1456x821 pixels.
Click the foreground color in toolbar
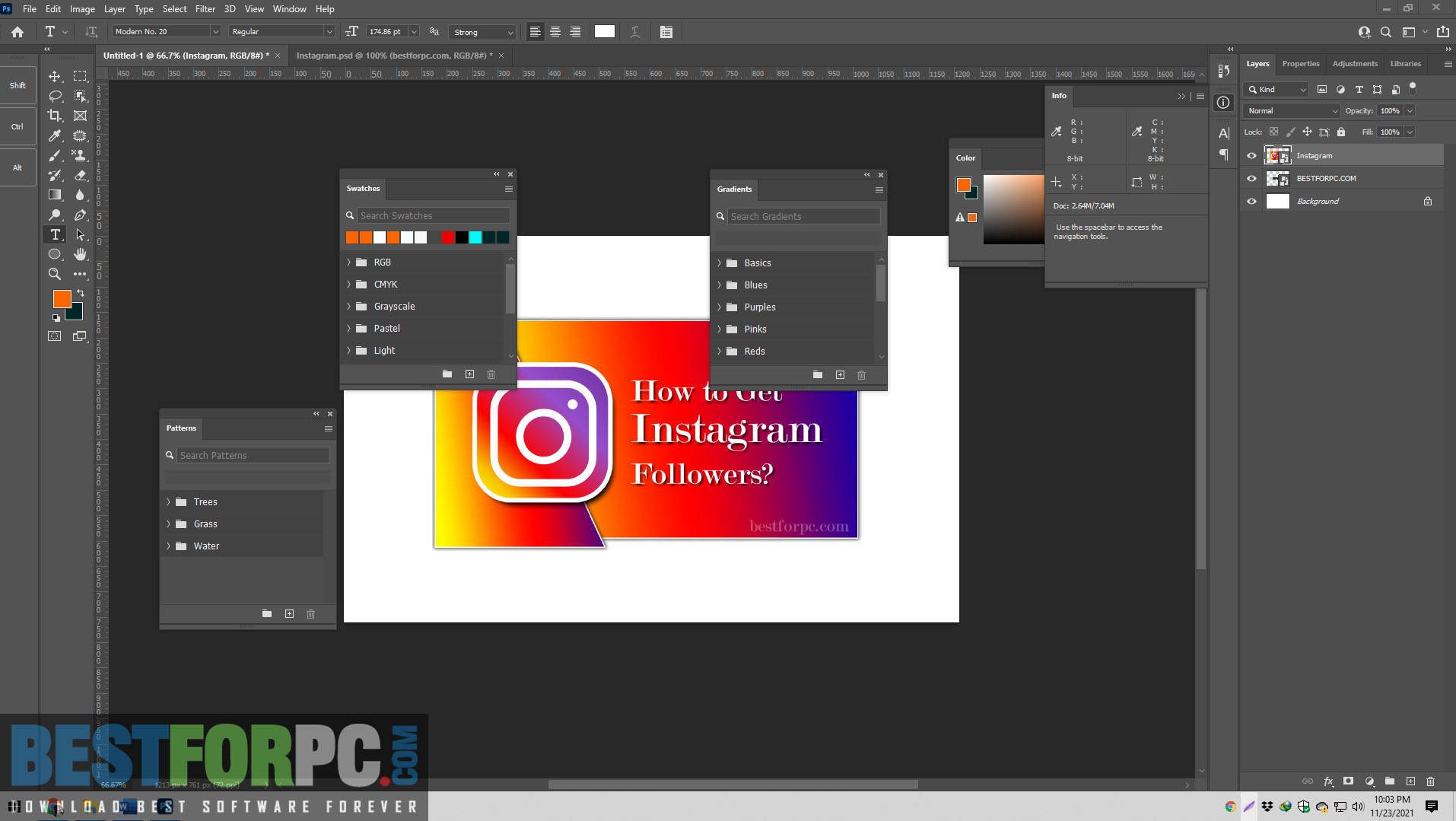(62, 298)
